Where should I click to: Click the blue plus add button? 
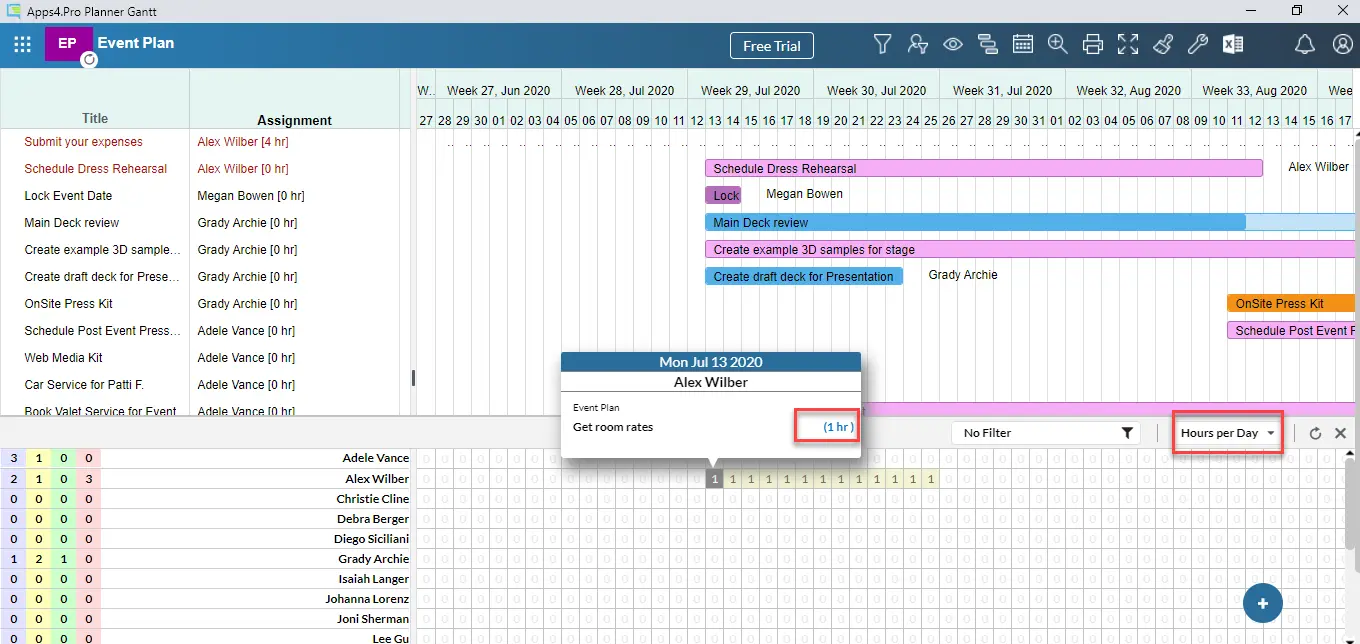click(x=1263, y=604)
